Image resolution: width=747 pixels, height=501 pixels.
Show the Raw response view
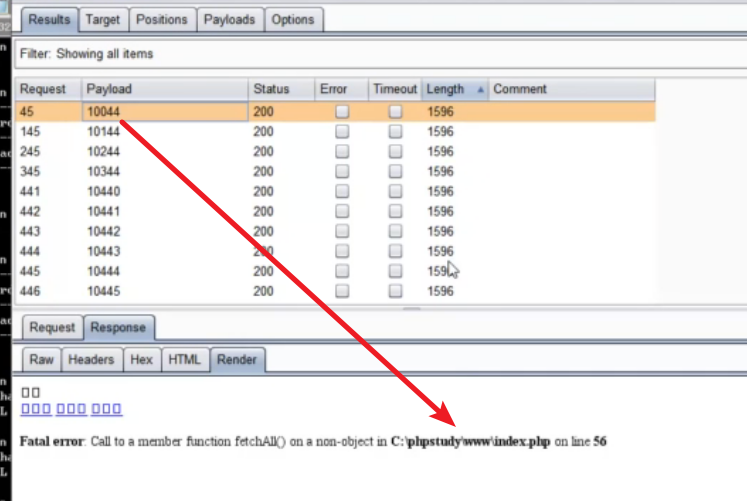coord(41,360)
